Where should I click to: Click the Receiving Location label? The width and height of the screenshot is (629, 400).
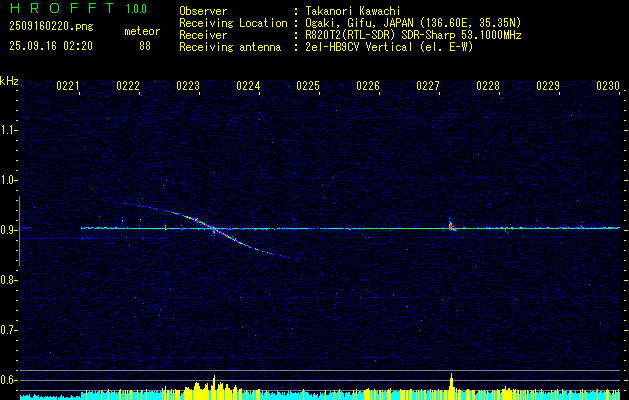233,23
